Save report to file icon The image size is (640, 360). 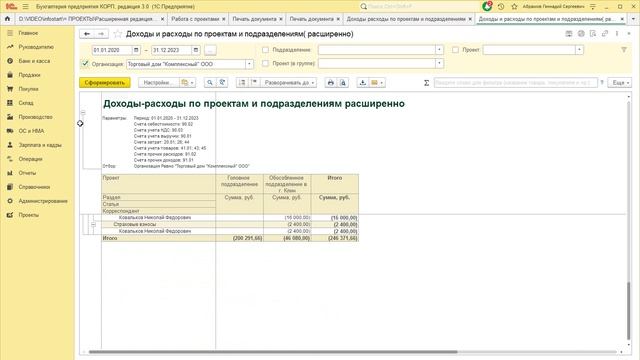[x=362, y=83]
